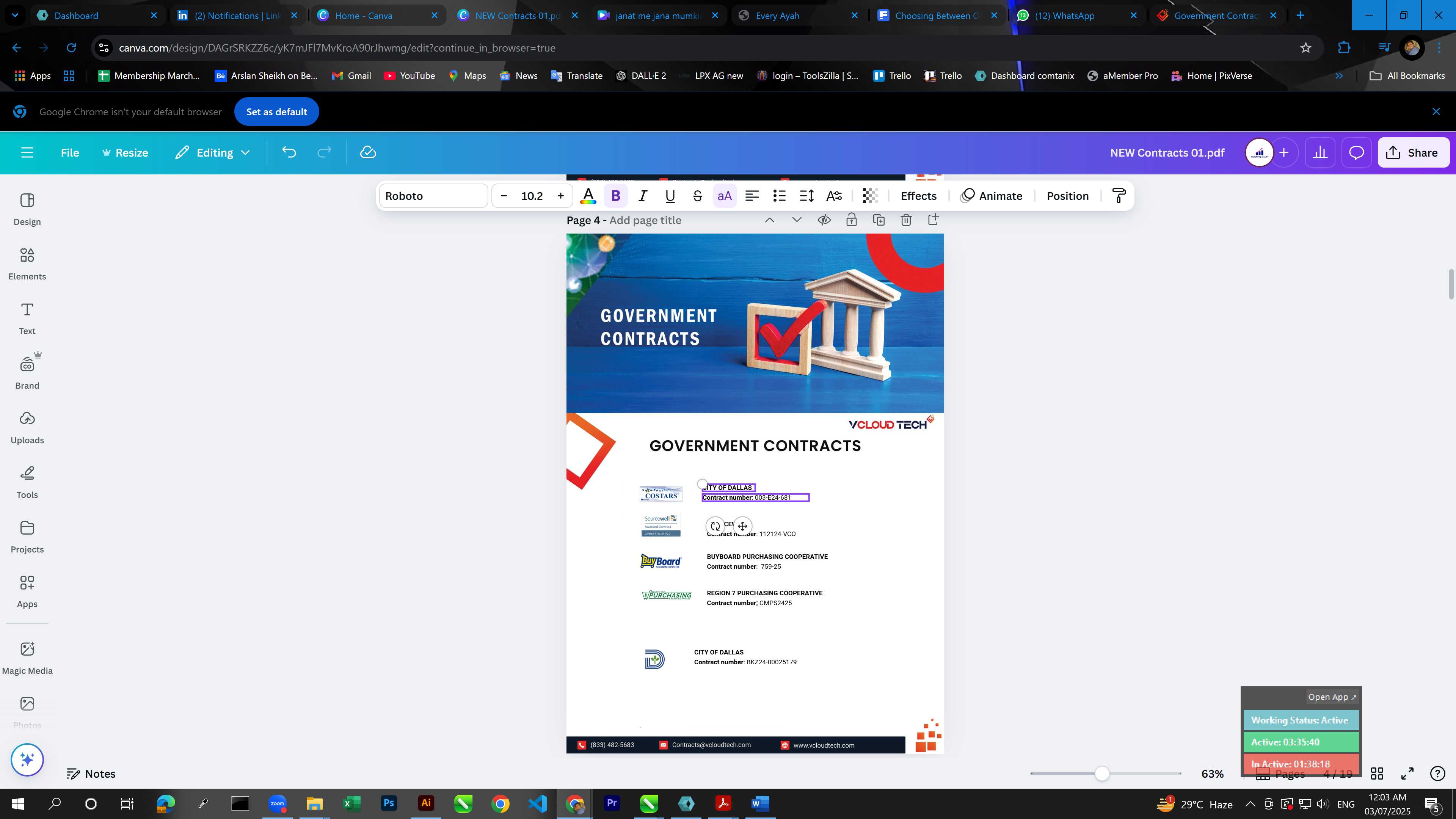Image resolution: width=1456 pixels, height=819 pixels.
Task: Click the Animate button
Action: (992, 196)
